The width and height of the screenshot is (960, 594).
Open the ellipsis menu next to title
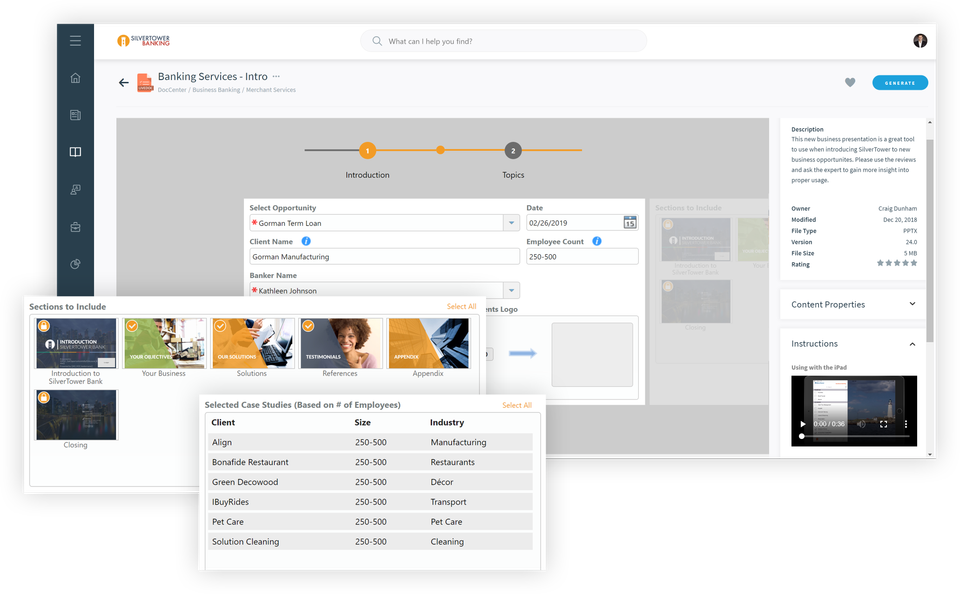tap(276, 77)
